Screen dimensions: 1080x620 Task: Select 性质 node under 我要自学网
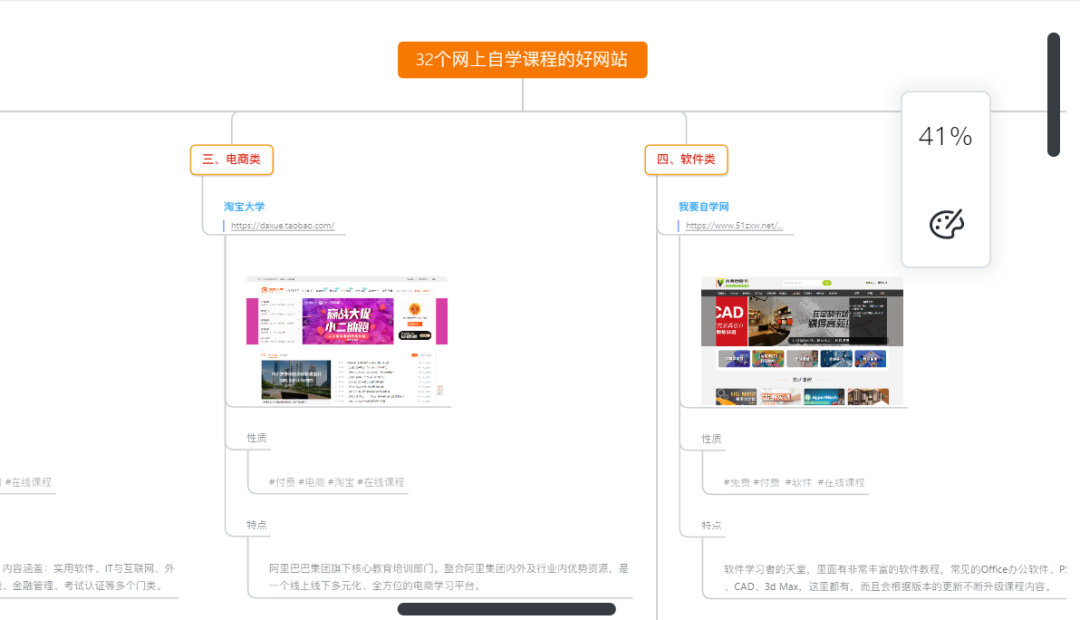(x=712, y=439)
